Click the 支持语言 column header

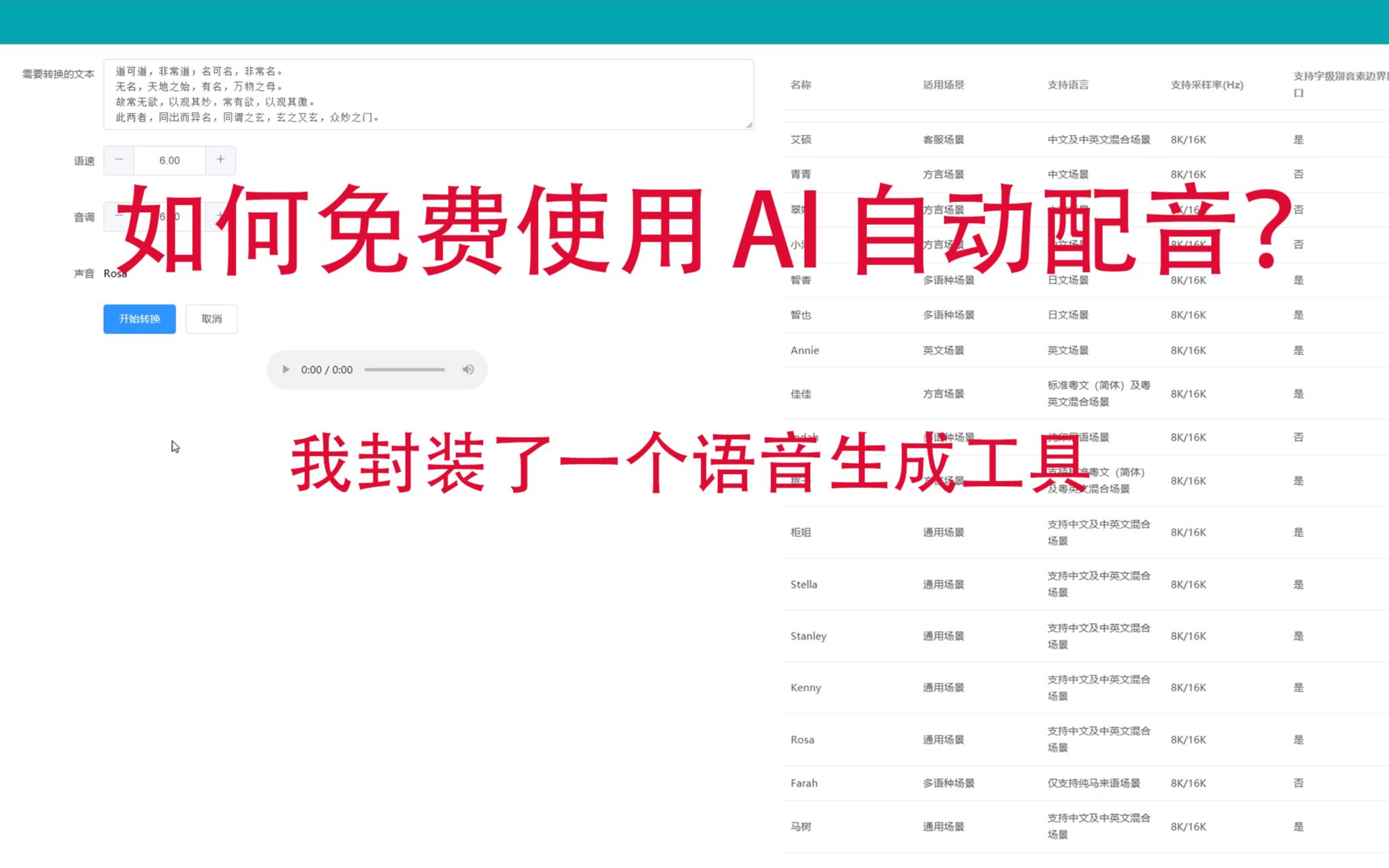pos(1068,85)
